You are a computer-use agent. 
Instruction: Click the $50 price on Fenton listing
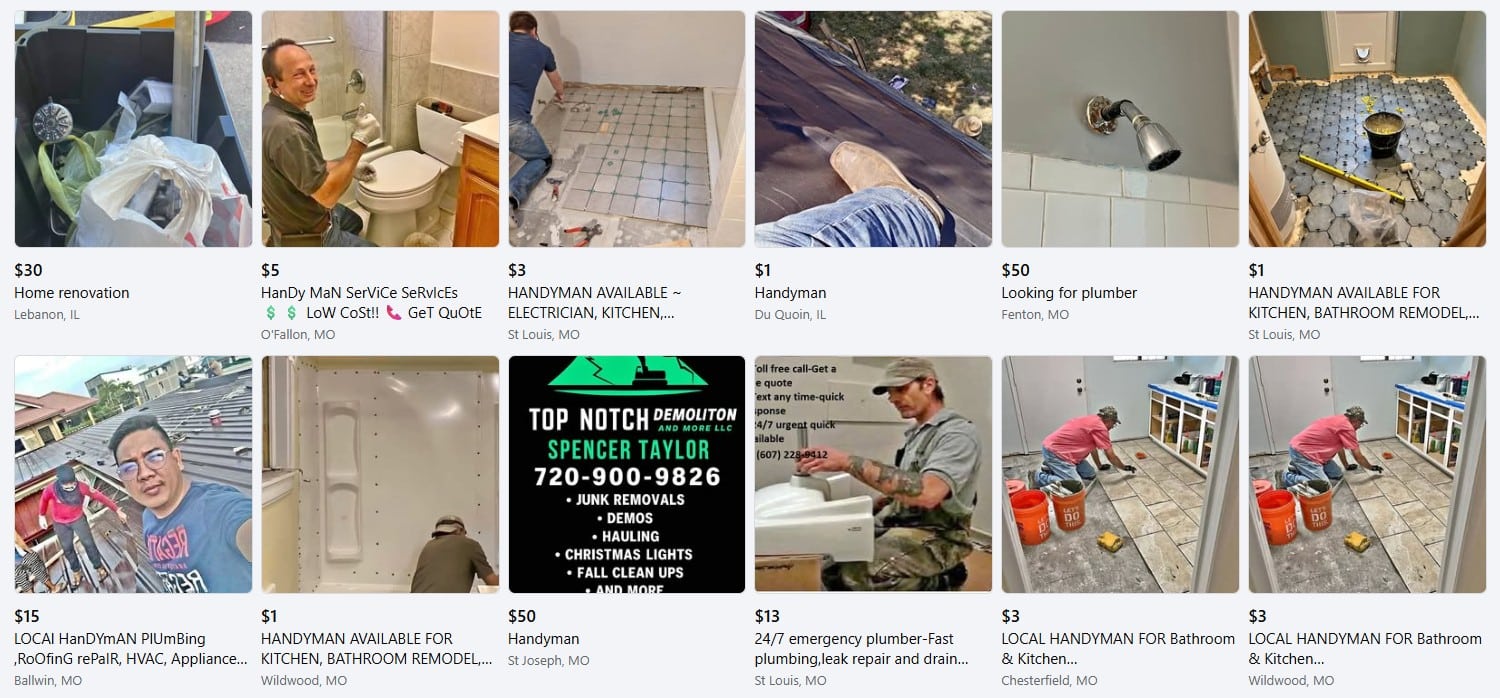pyautogui.click(x=1015, y=270)
